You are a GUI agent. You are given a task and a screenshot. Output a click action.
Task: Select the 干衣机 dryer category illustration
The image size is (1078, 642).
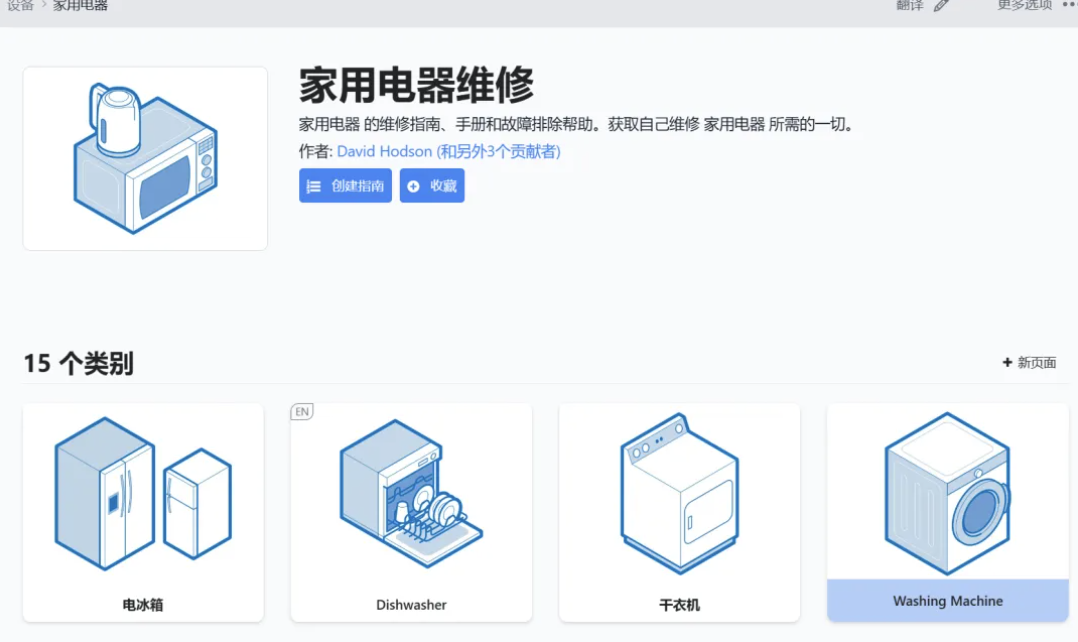(x=679, y=492)
